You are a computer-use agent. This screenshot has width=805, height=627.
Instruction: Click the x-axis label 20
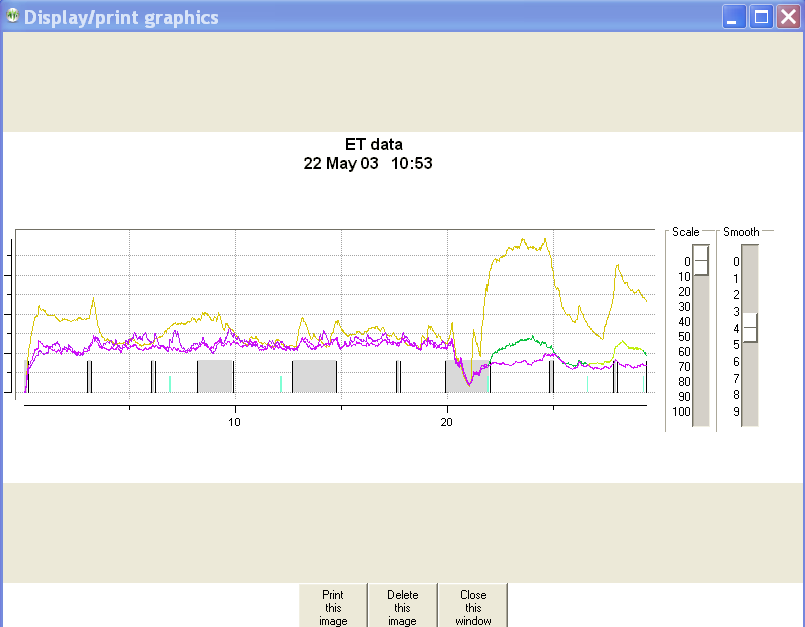coord(446,422)
